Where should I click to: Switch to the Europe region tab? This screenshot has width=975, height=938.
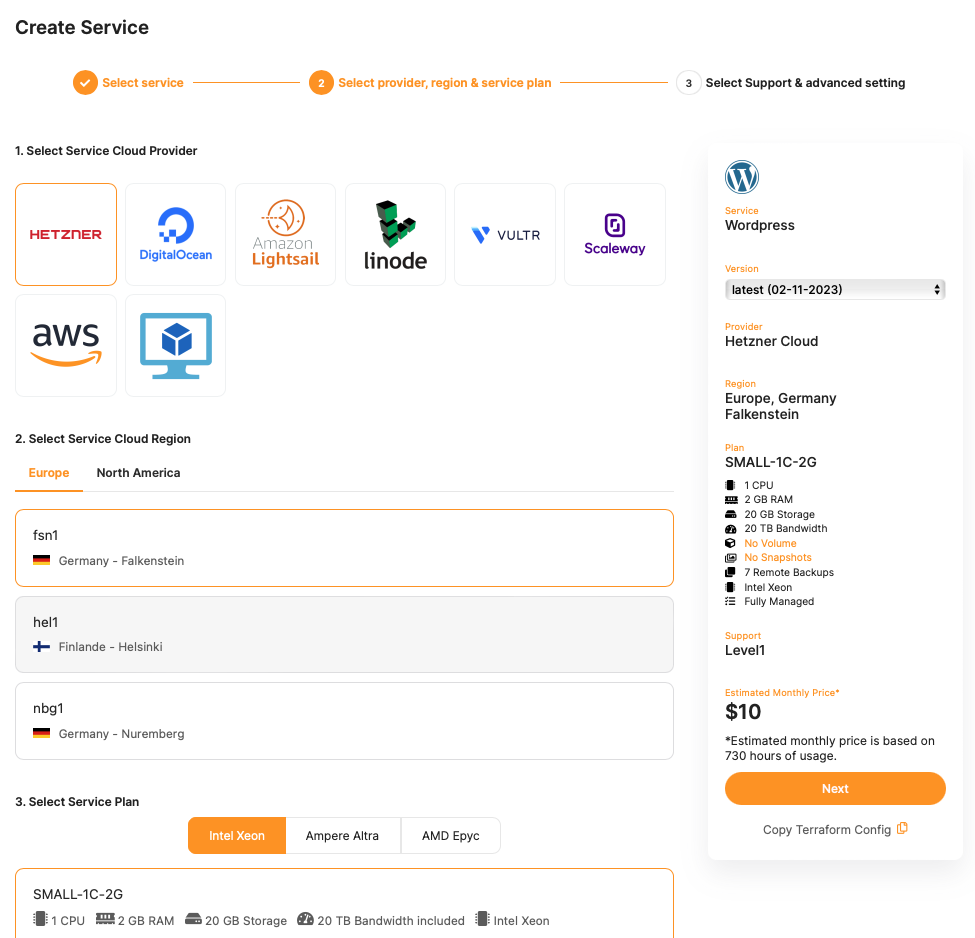click(x=49, y=473)
